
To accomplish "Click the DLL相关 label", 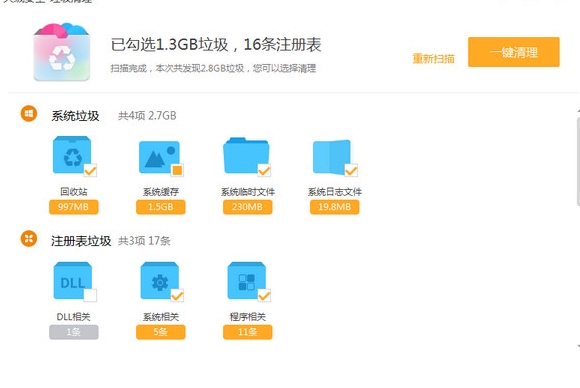I will pos(73,317).
